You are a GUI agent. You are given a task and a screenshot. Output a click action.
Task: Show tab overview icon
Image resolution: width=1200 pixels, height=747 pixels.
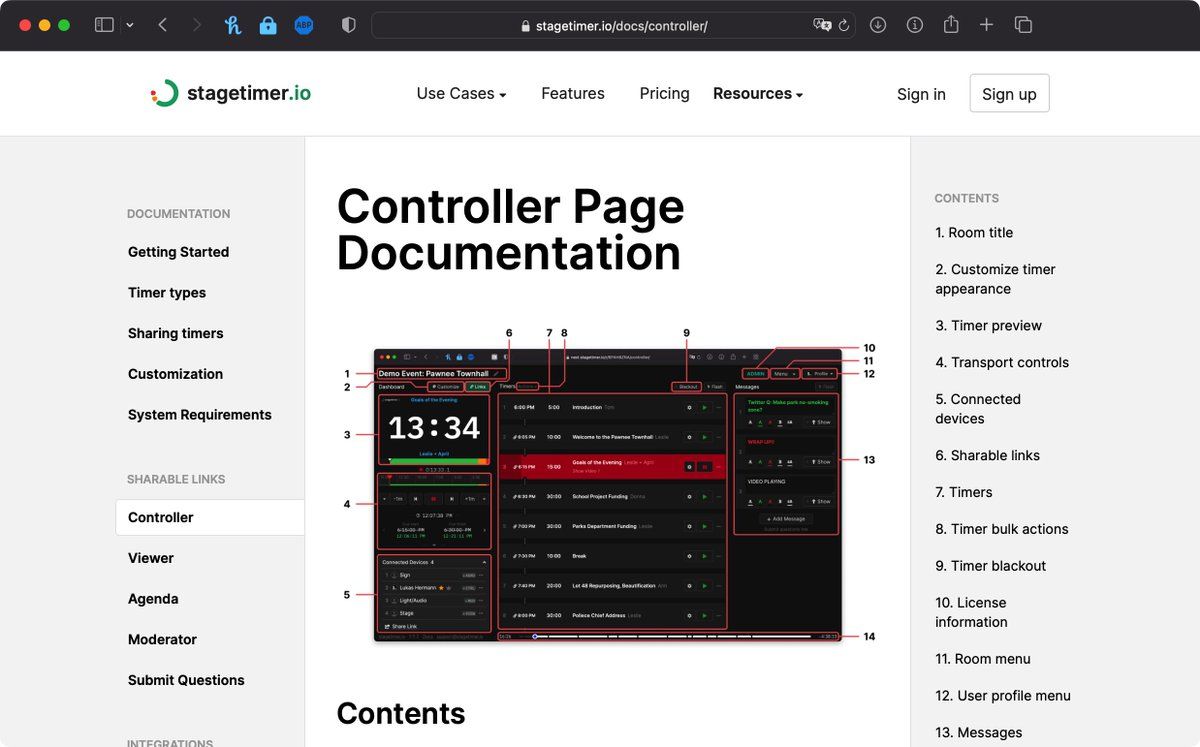click(1023, 25)
